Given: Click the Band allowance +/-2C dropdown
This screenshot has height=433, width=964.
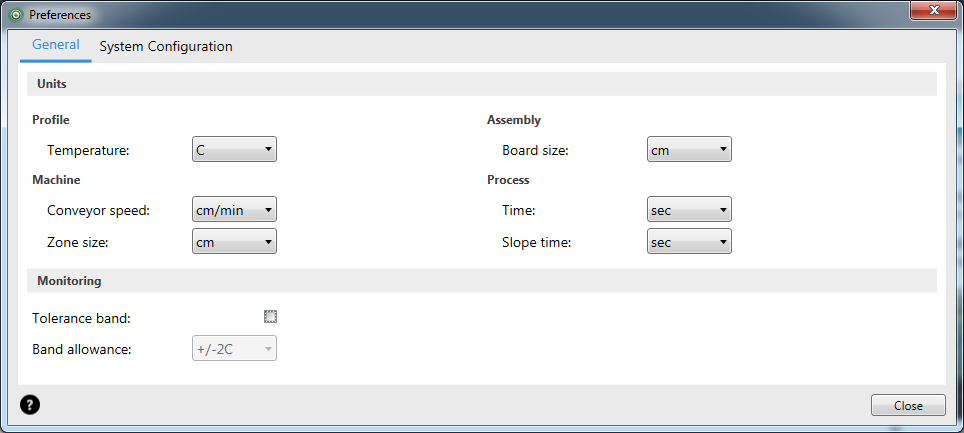Looking at the screenshot, I should tap(234, 349).
